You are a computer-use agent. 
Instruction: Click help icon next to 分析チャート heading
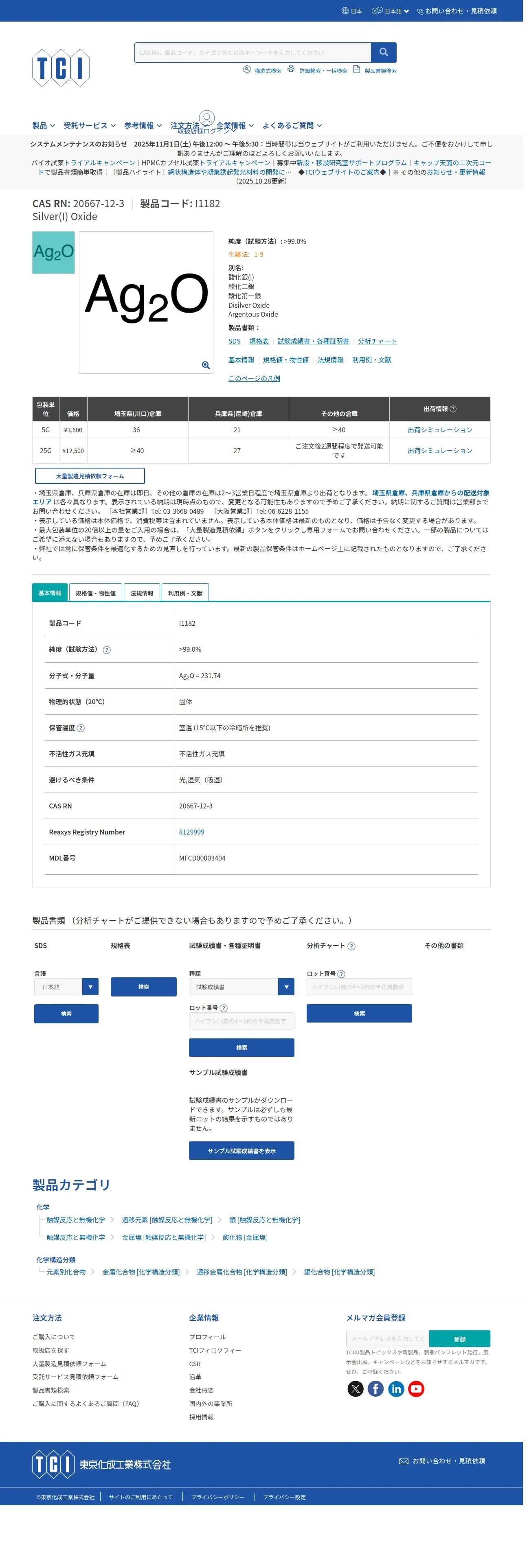tap(351, 946)
